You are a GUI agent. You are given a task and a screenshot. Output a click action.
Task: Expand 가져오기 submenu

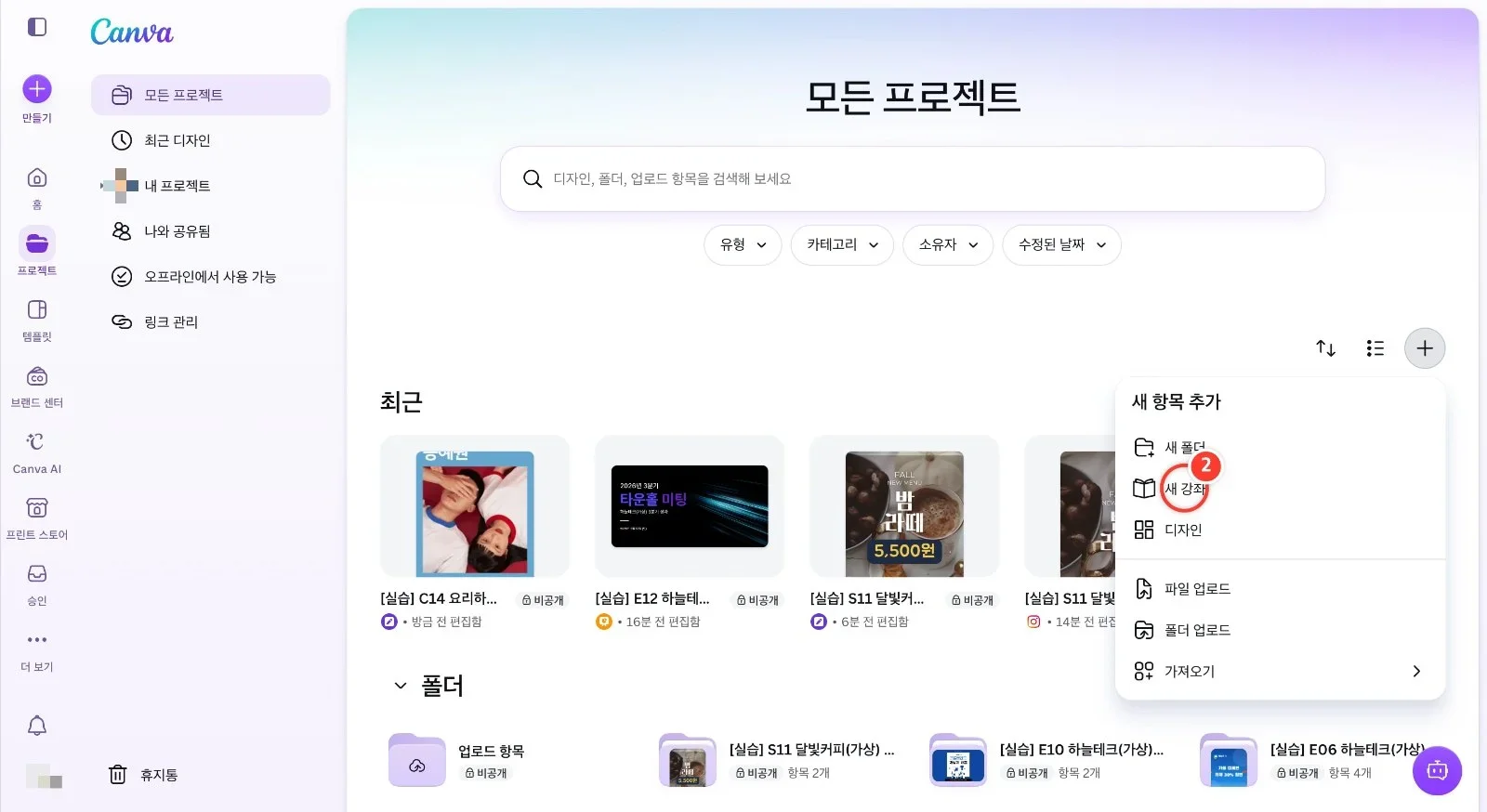1280,671
